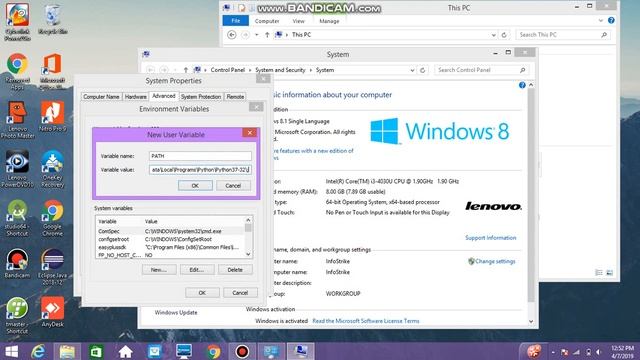
Task: Select ComSpec system variable row
Action: click(170, 231)
